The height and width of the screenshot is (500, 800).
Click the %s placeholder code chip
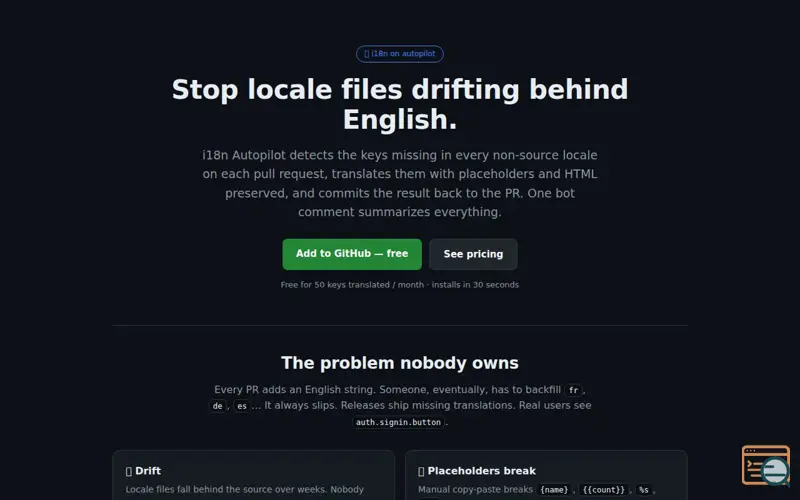pyautogui.click(x=643, y=490)
